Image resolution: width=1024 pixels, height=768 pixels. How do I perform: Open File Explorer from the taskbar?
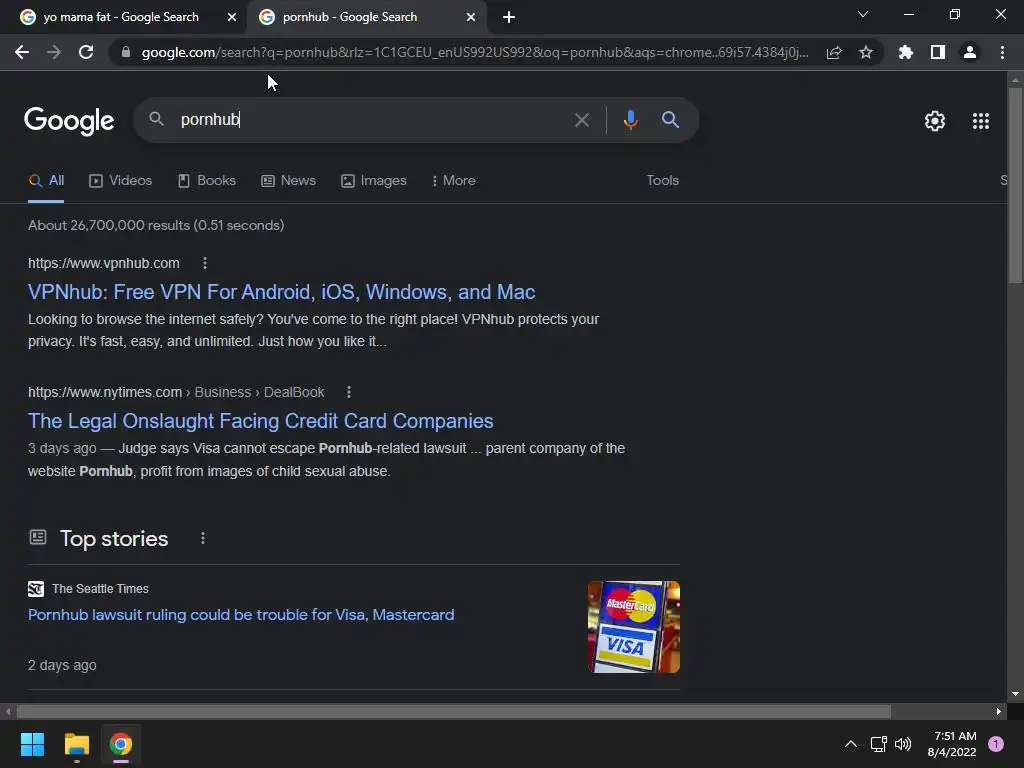76,744
